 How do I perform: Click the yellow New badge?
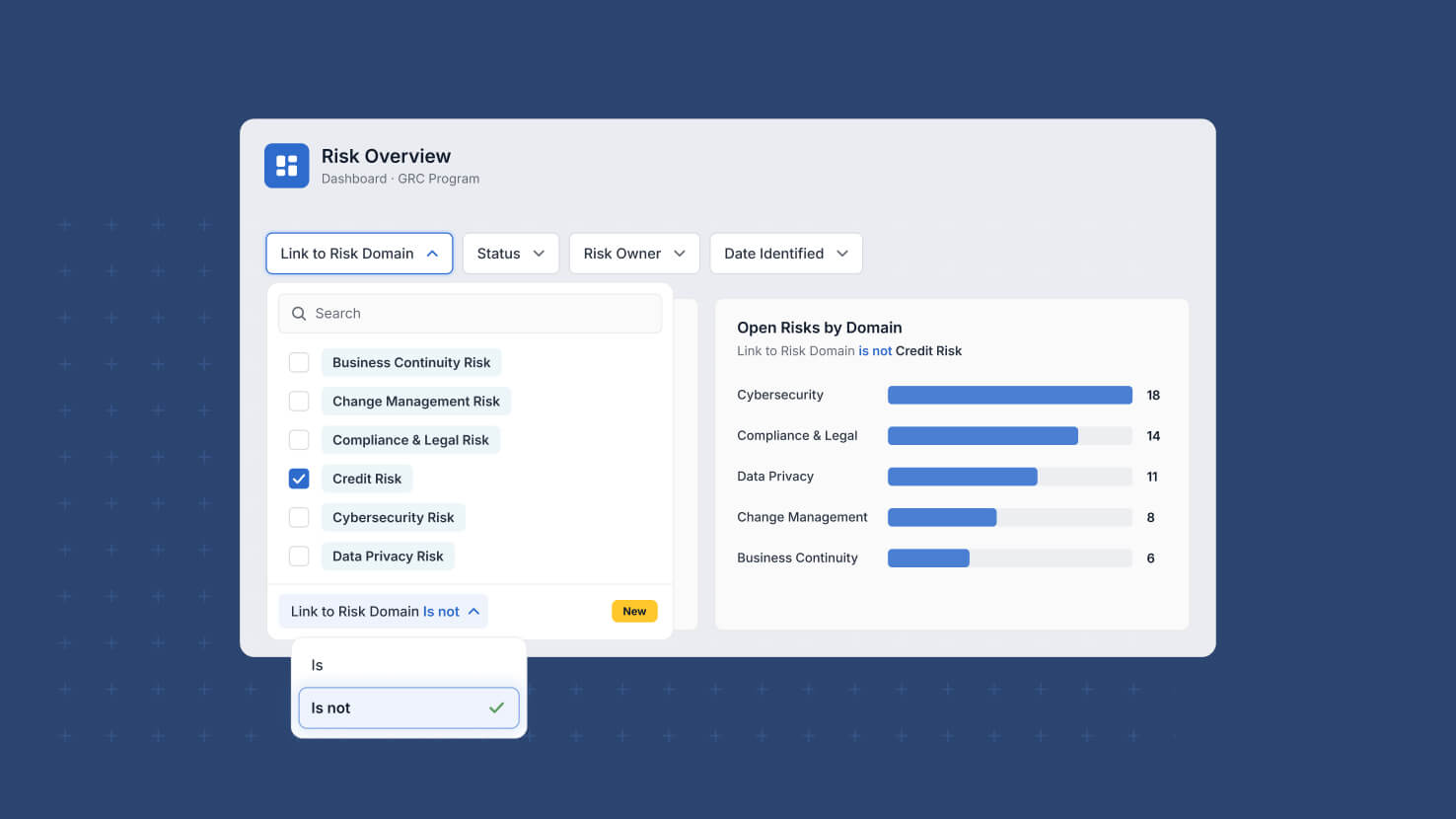point(634,612)
